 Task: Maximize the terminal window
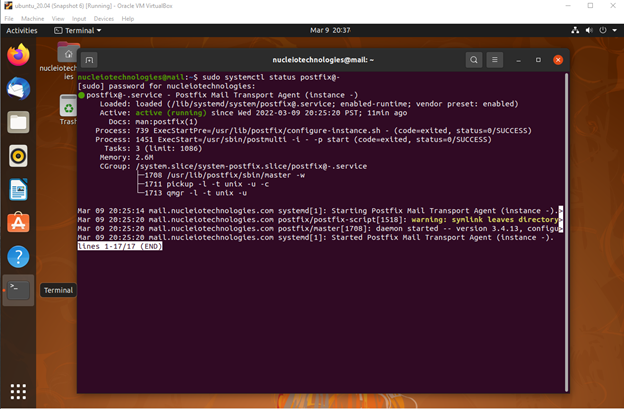click(x=538, y=60)
